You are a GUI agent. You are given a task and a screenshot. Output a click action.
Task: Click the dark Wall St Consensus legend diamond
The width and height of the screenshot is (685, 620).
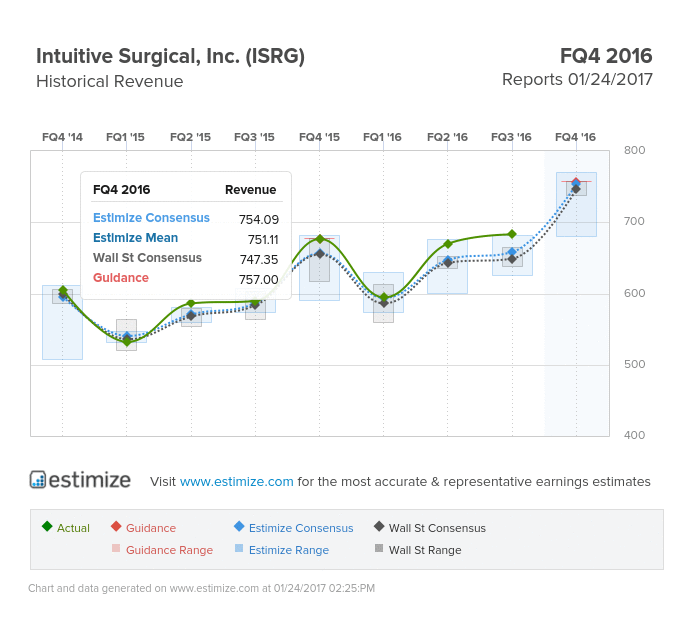click(379, 526)
